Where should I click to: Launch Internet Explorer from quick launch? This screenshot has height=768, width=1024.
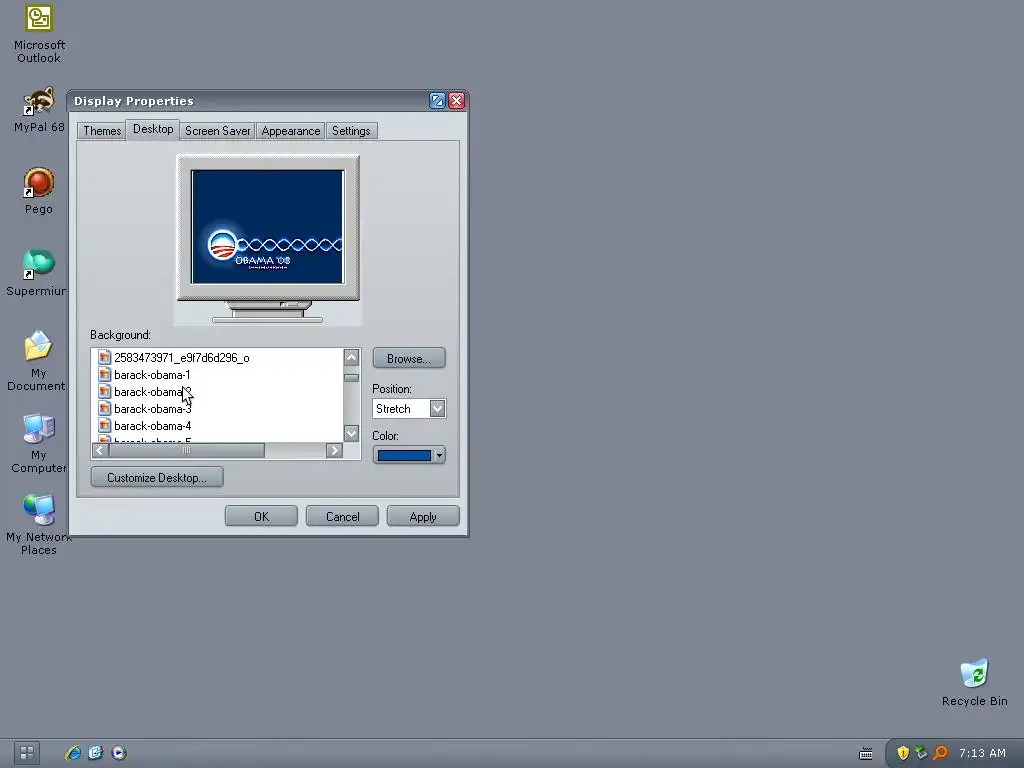tap(73, 753)
